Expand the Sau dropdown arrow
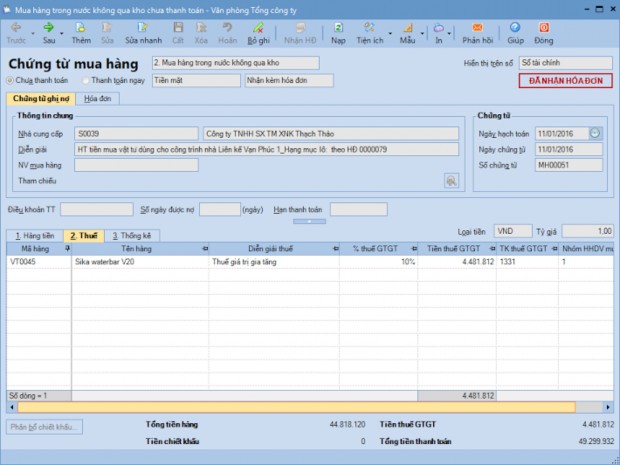Viewport: 620px width, 465px height. tap(62, 34)
